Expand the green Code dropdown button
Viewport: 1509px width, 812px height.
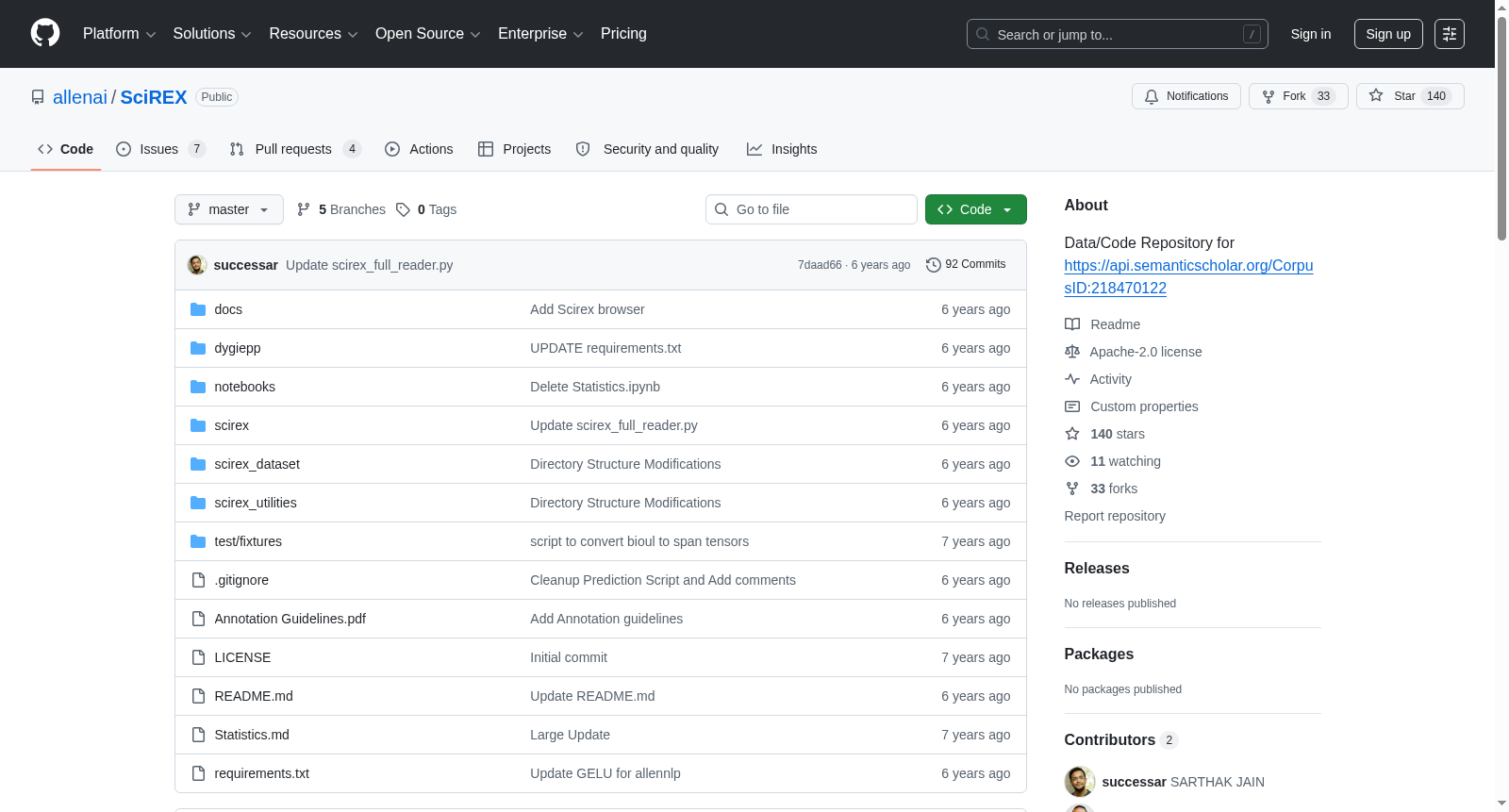pos(976,209)
